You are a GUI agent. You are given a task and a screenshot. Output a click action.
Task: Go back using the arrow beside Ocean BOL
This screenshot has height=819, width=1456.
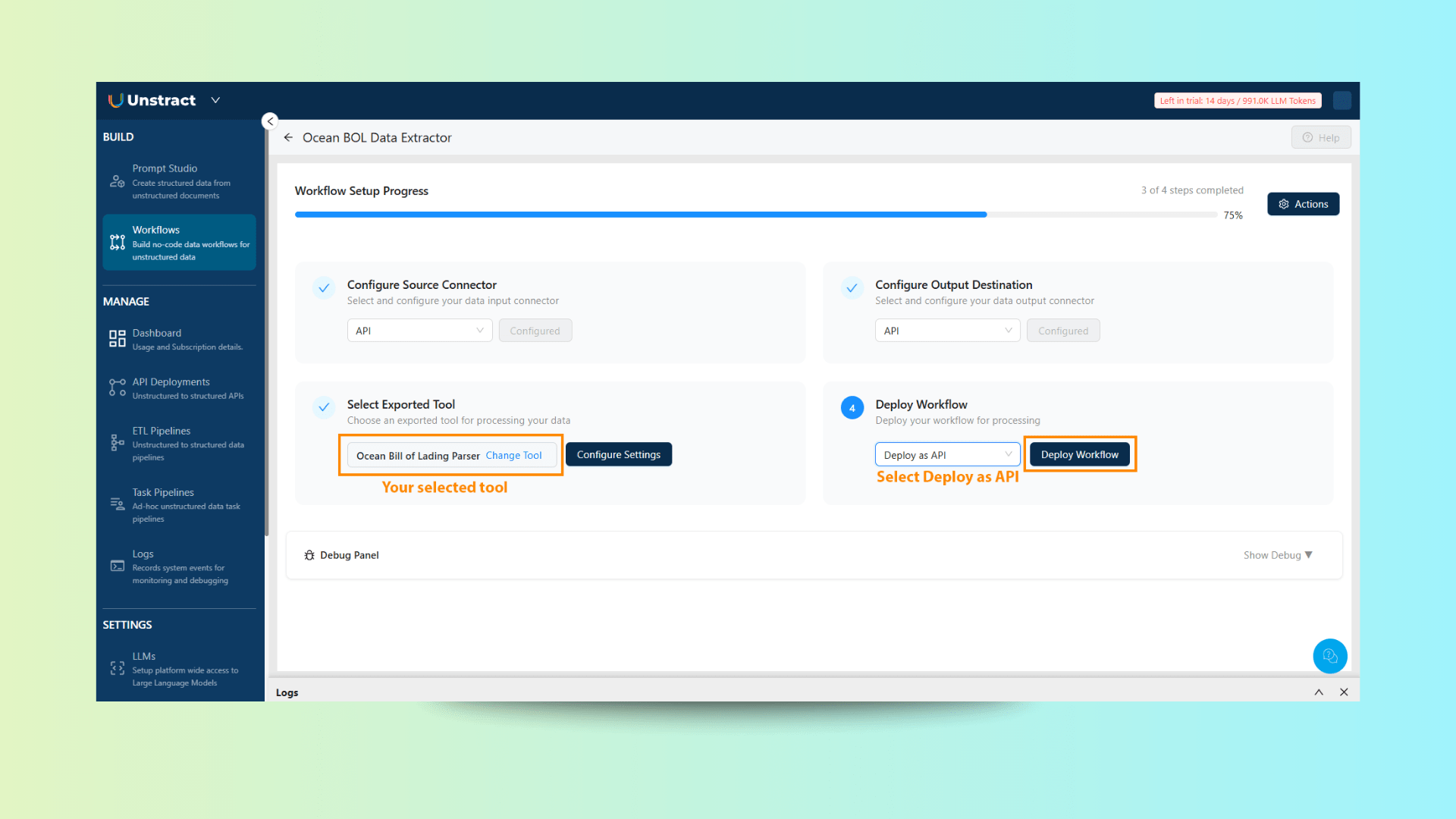coord(288,137)
